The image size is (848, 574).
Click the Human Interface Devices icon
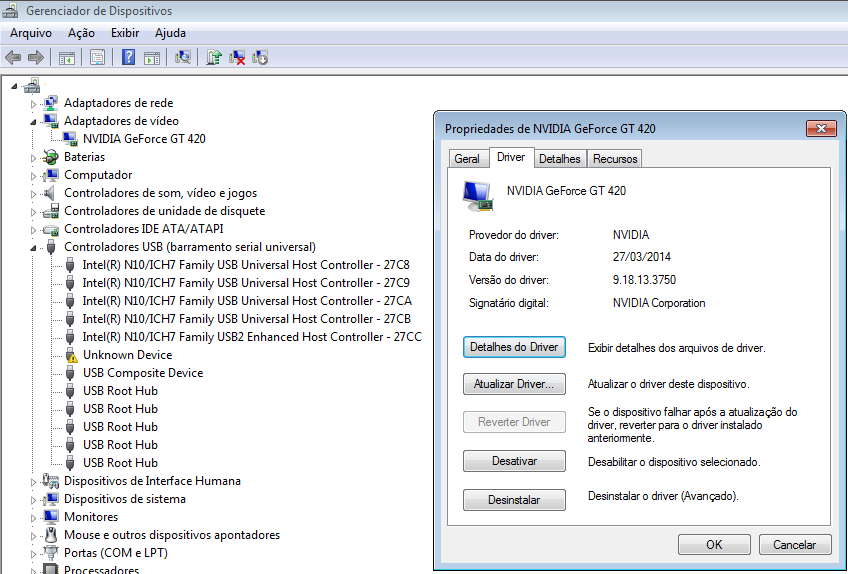(x=51, y=480)
